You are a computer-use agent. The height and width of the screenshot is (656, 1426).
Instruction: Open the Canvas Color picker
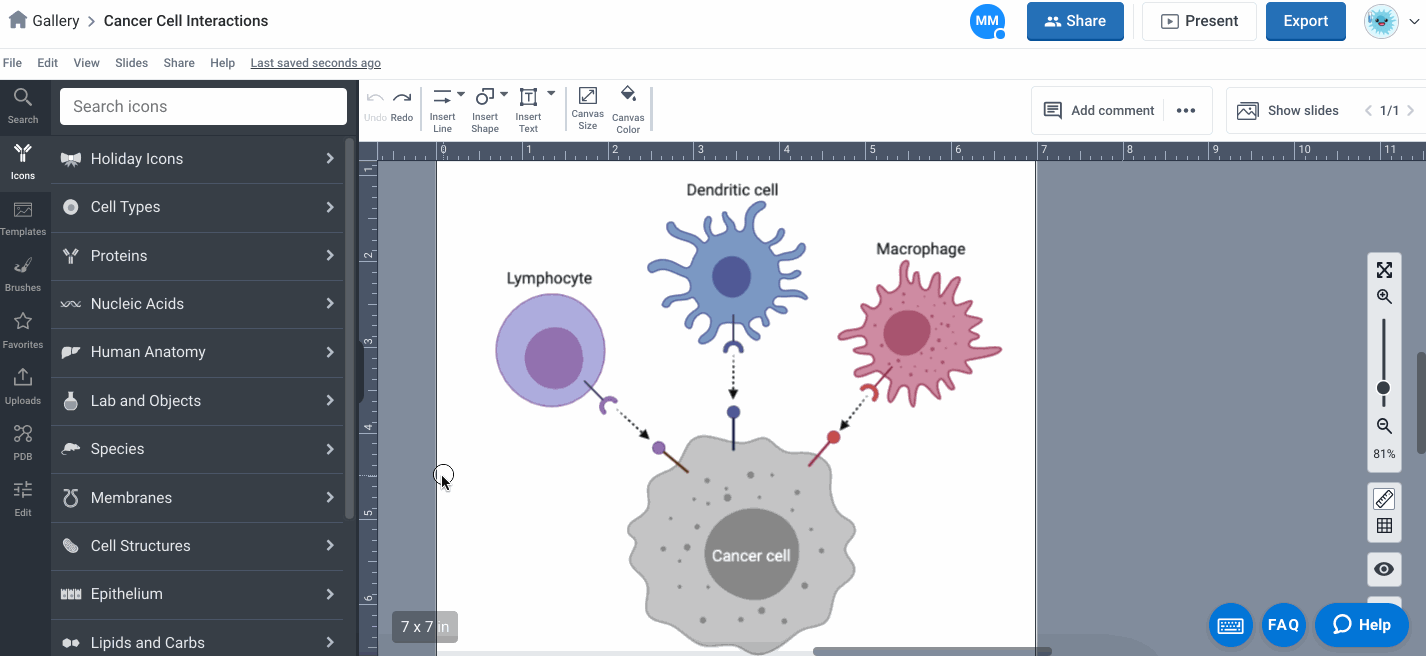pos(628,108)
